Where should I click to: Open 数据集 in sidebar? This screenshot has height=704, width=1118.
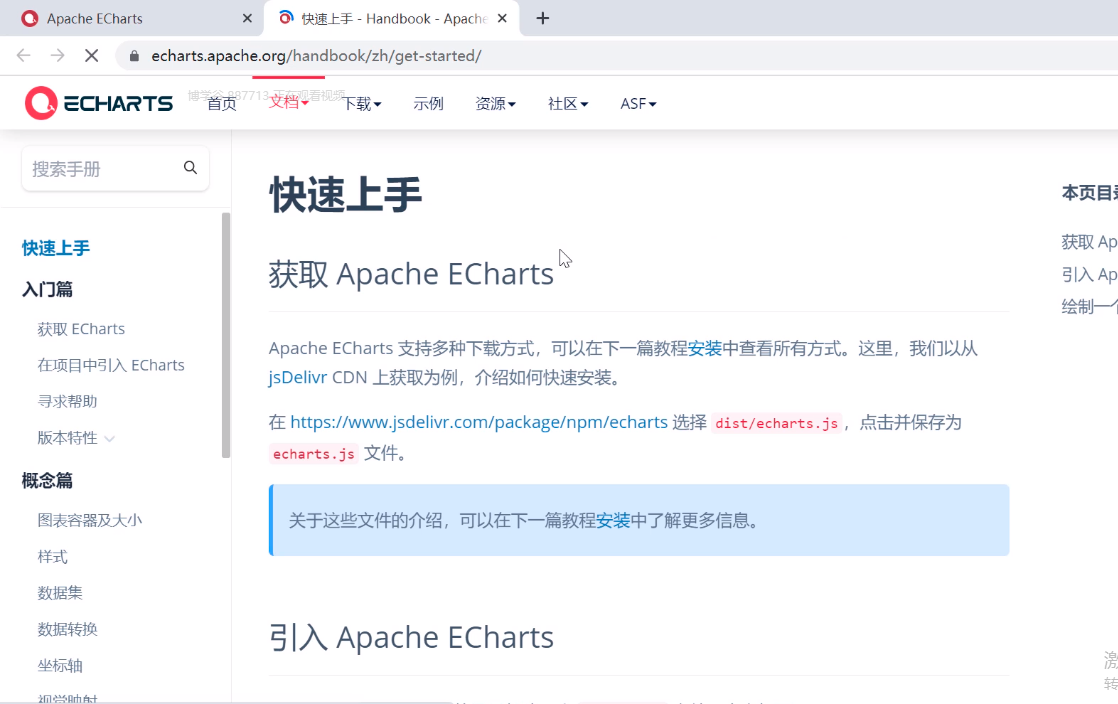(x=60, y=593)
